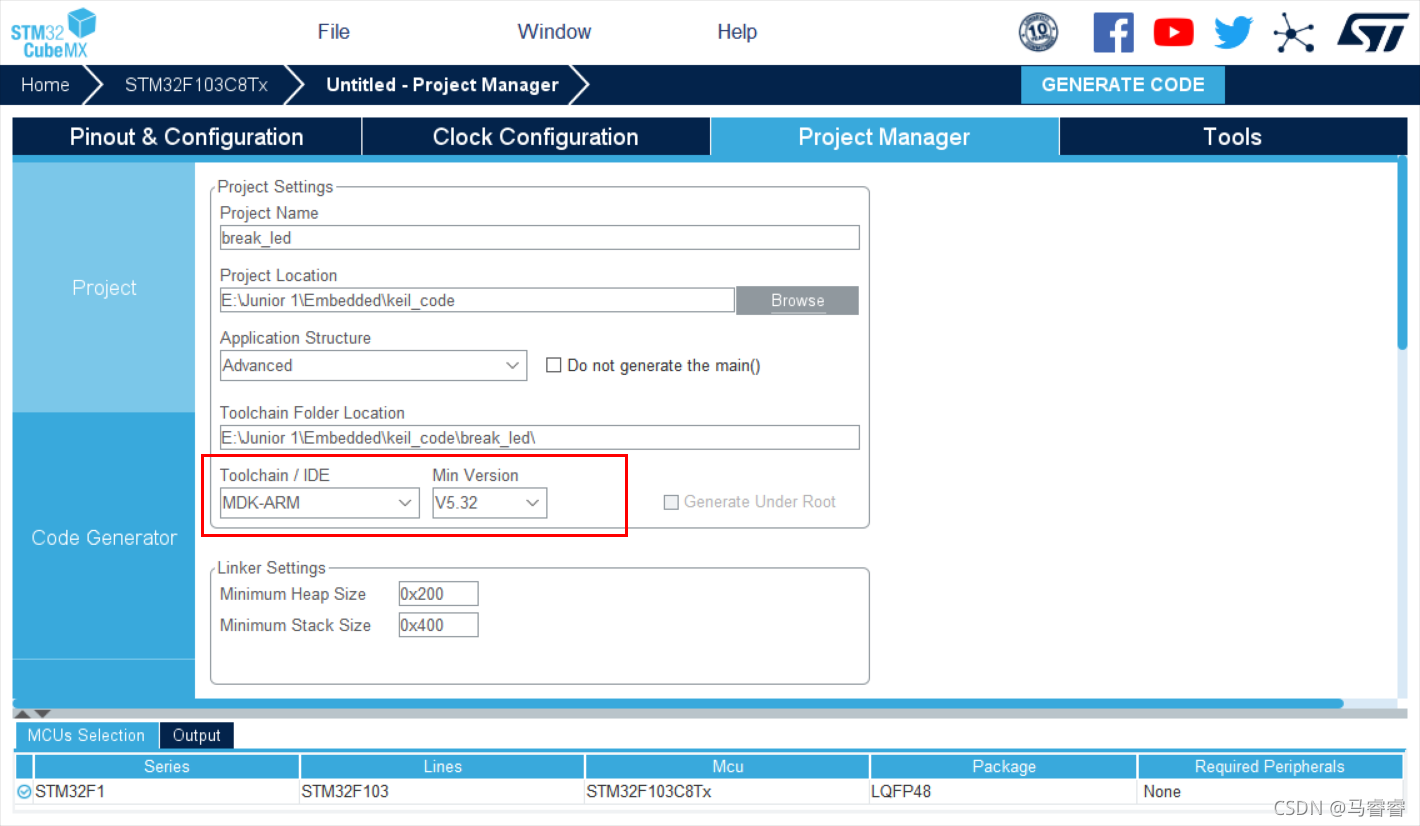Select the STM32F1 series cell
This screenshot has height=826, width=1420.
167,792
